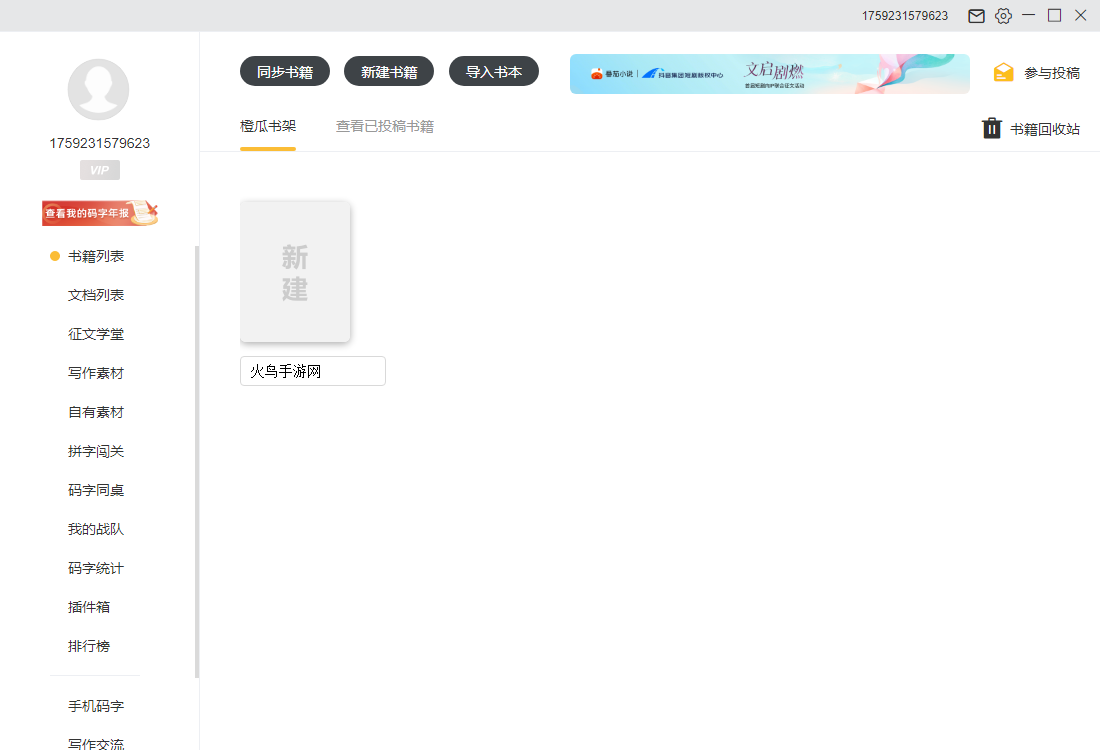The width and height of the screenshot is (1100, 750).
Task: Open 排行榜 in the sidebar
Action: [89, 646]
